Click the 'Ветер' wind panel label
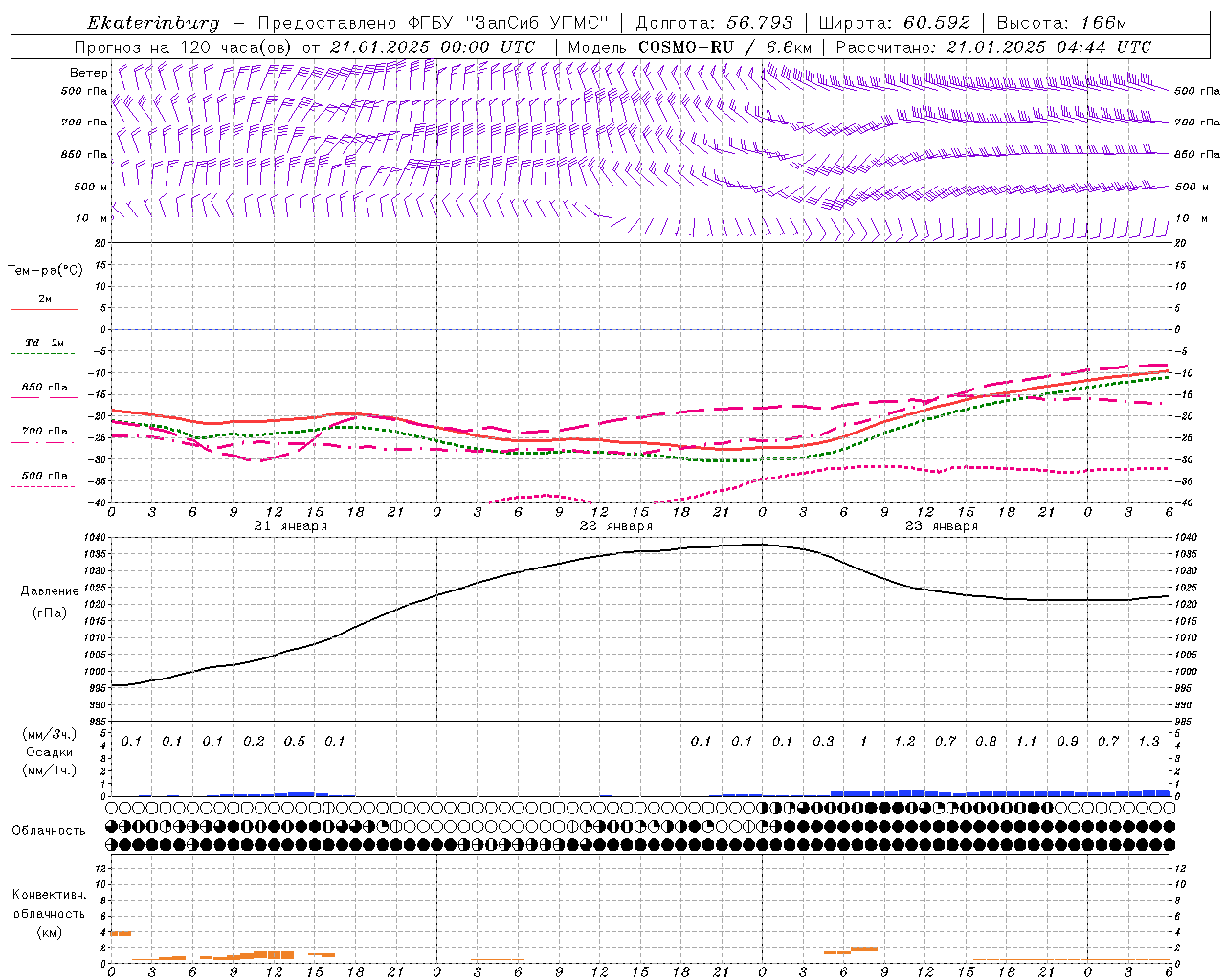The height and width of the screenshot is (980, 1225). point(88,73)
